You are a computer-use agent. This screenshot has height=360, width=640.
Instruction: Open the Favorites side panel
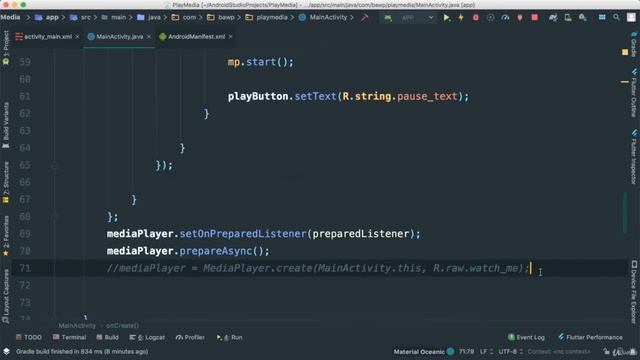click(6, 236)
